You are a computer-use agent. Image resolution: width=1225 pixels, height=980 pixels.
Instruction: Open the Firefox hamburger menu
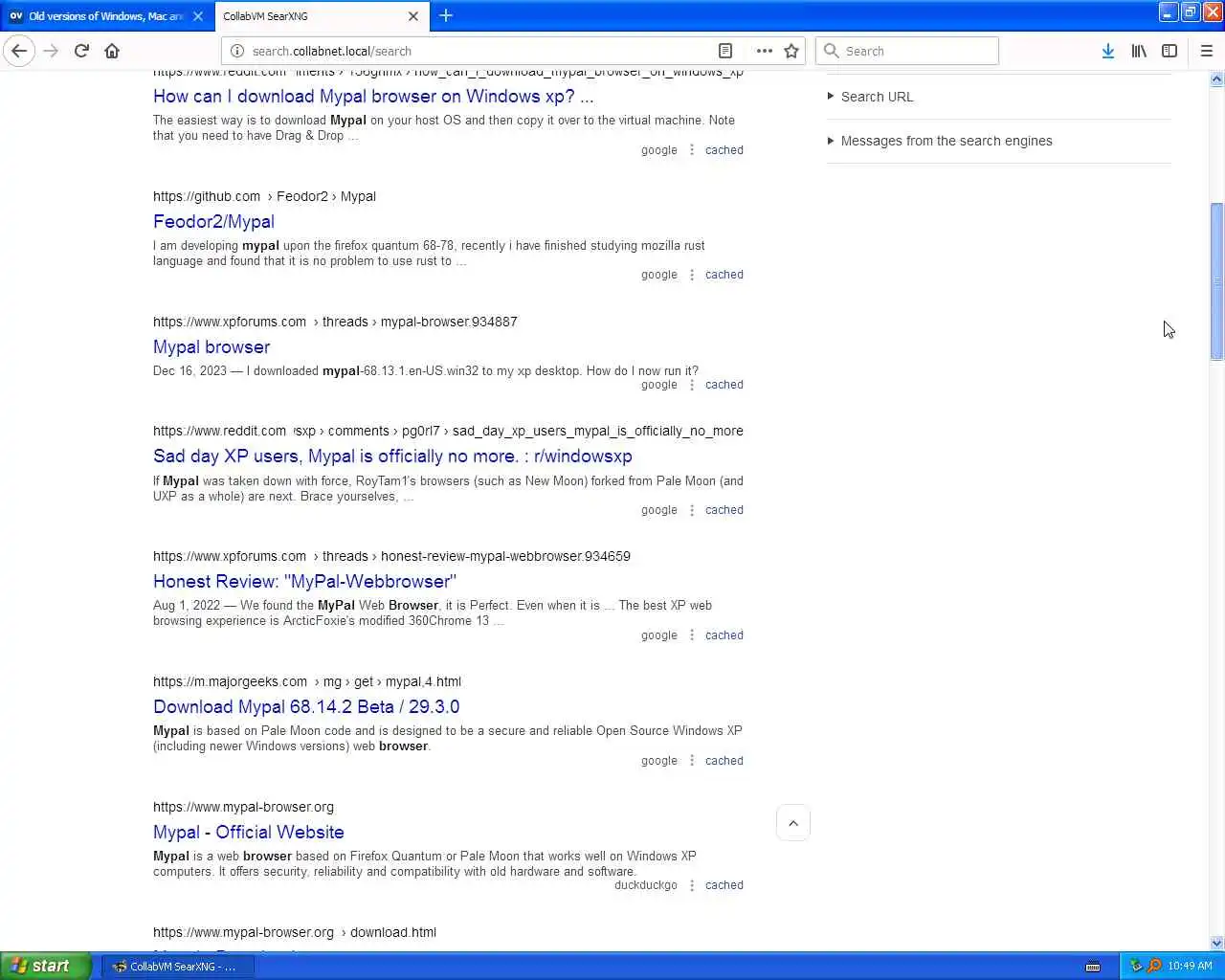coord(1206,51)
